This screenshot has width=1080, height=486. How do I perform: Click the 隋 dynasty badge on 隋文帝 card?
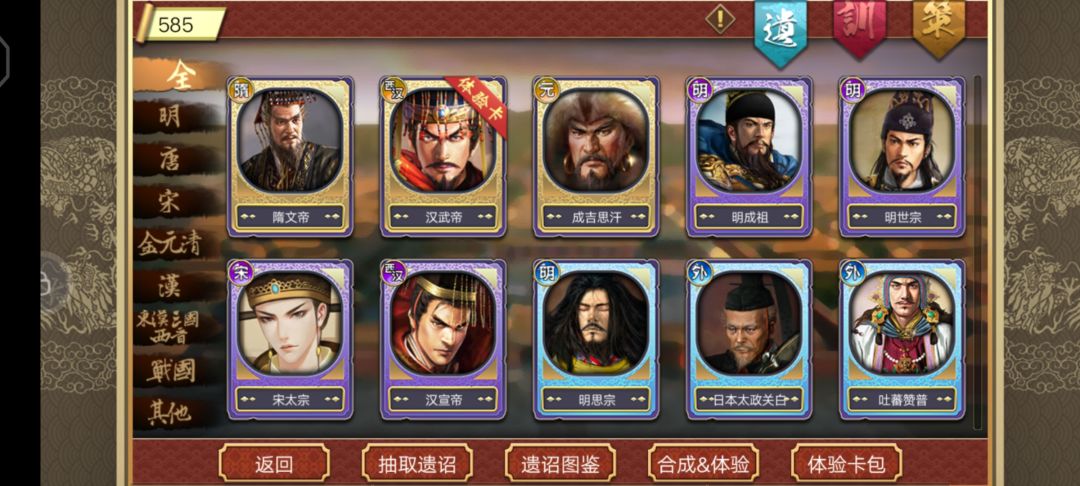pyautogui.click(x=241, y=90)
